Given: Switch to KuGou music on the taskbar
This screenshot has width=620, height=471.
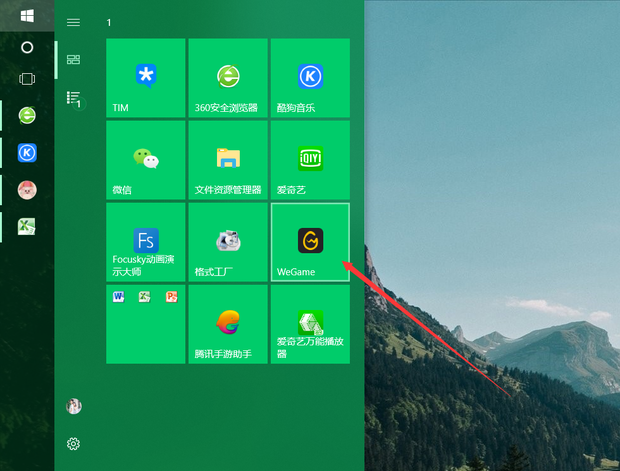Looking at the screenshot, I should click(x=27, y=153).
